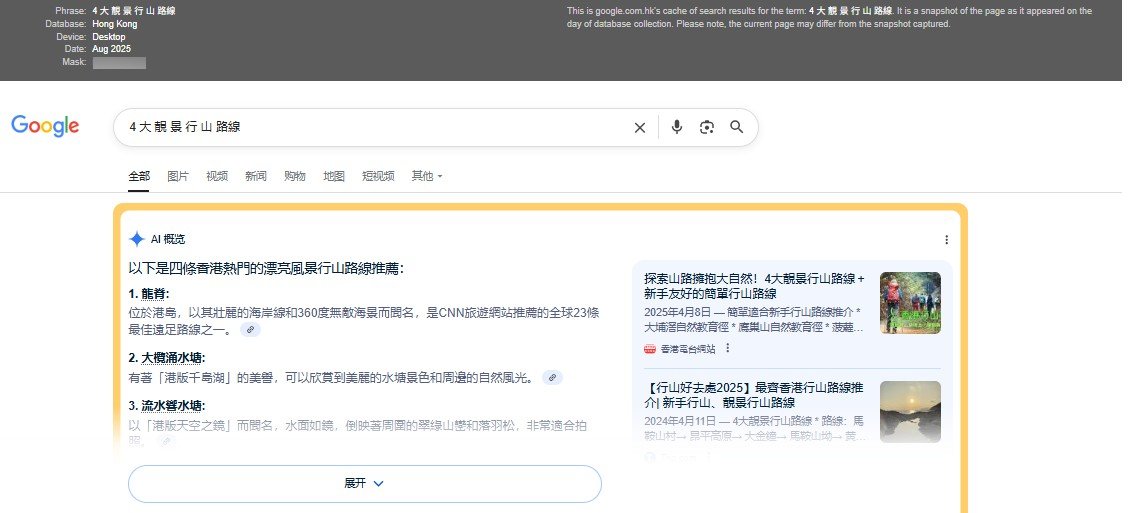This screenshot has height=513, width=1129.
Task: Open source link icon after 大欖涌水塘 description
Action: (552, 377)
